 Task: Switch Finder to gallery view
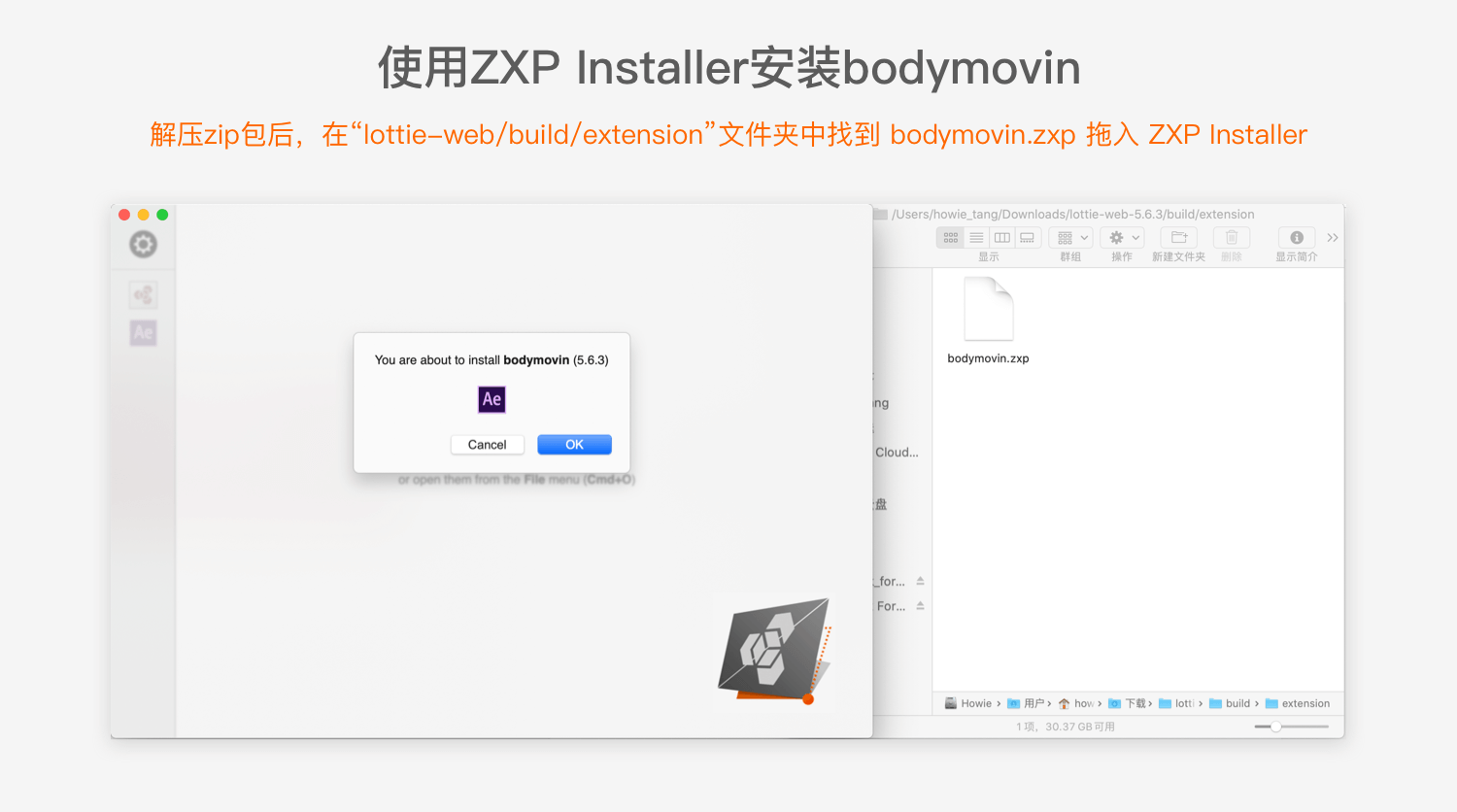point(1028,237)
